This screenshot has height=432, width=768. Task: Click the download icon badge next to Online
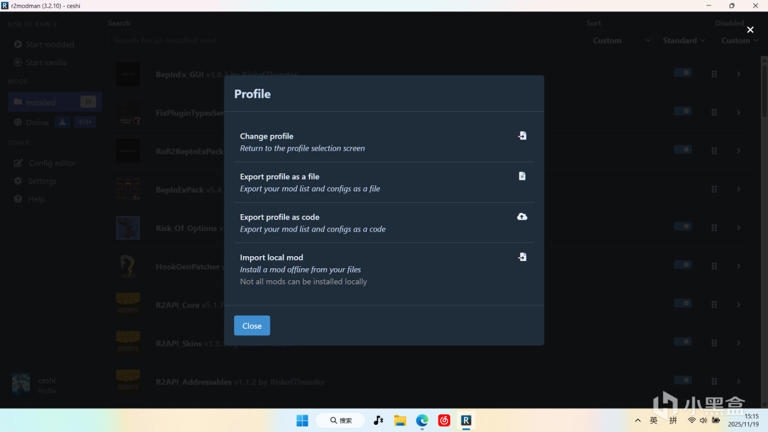(x=62, y=122)
